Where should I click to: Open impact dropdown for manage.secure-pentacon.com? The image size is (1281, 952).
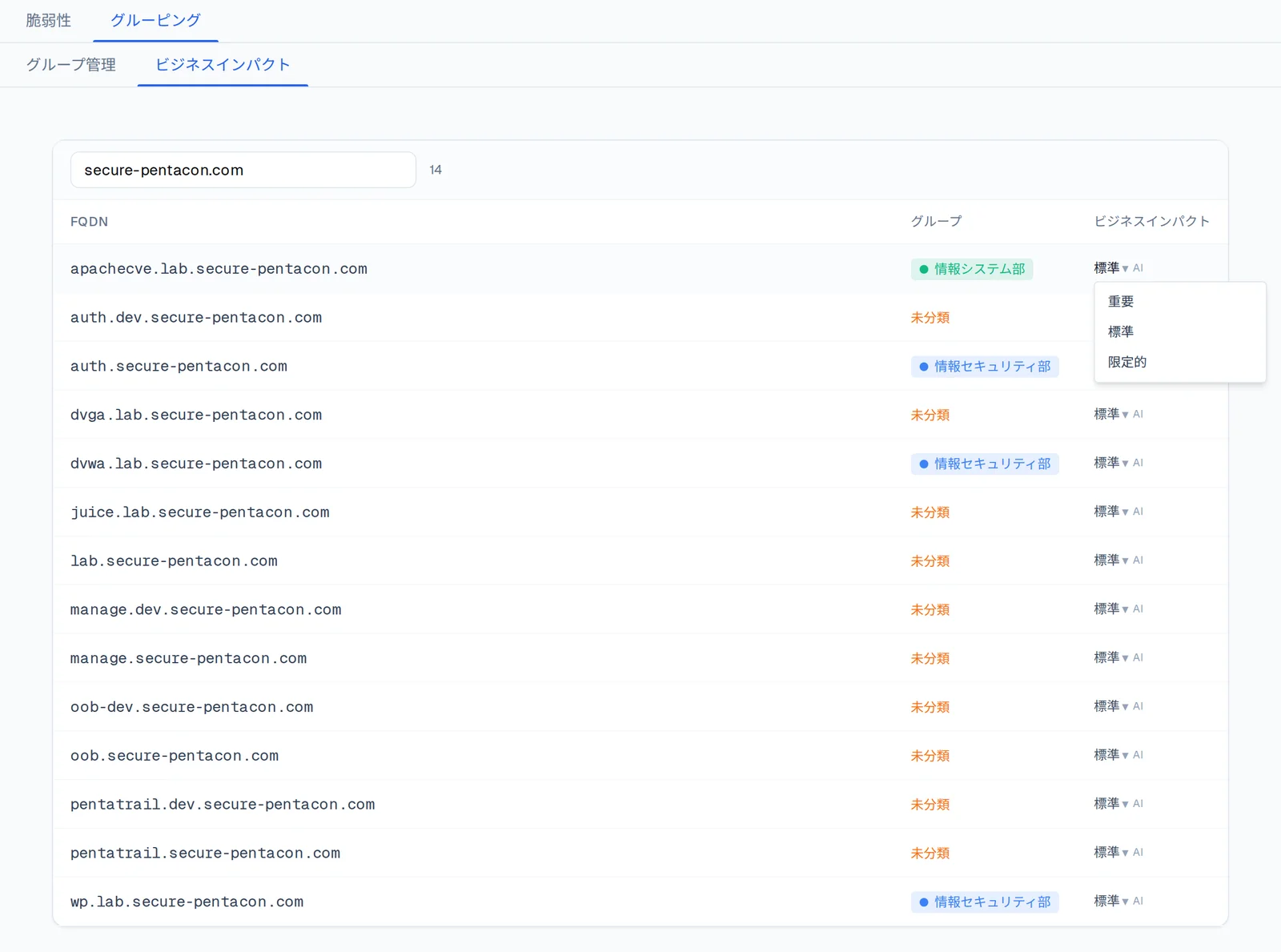pyautogui.click(x=1111, y=657)
